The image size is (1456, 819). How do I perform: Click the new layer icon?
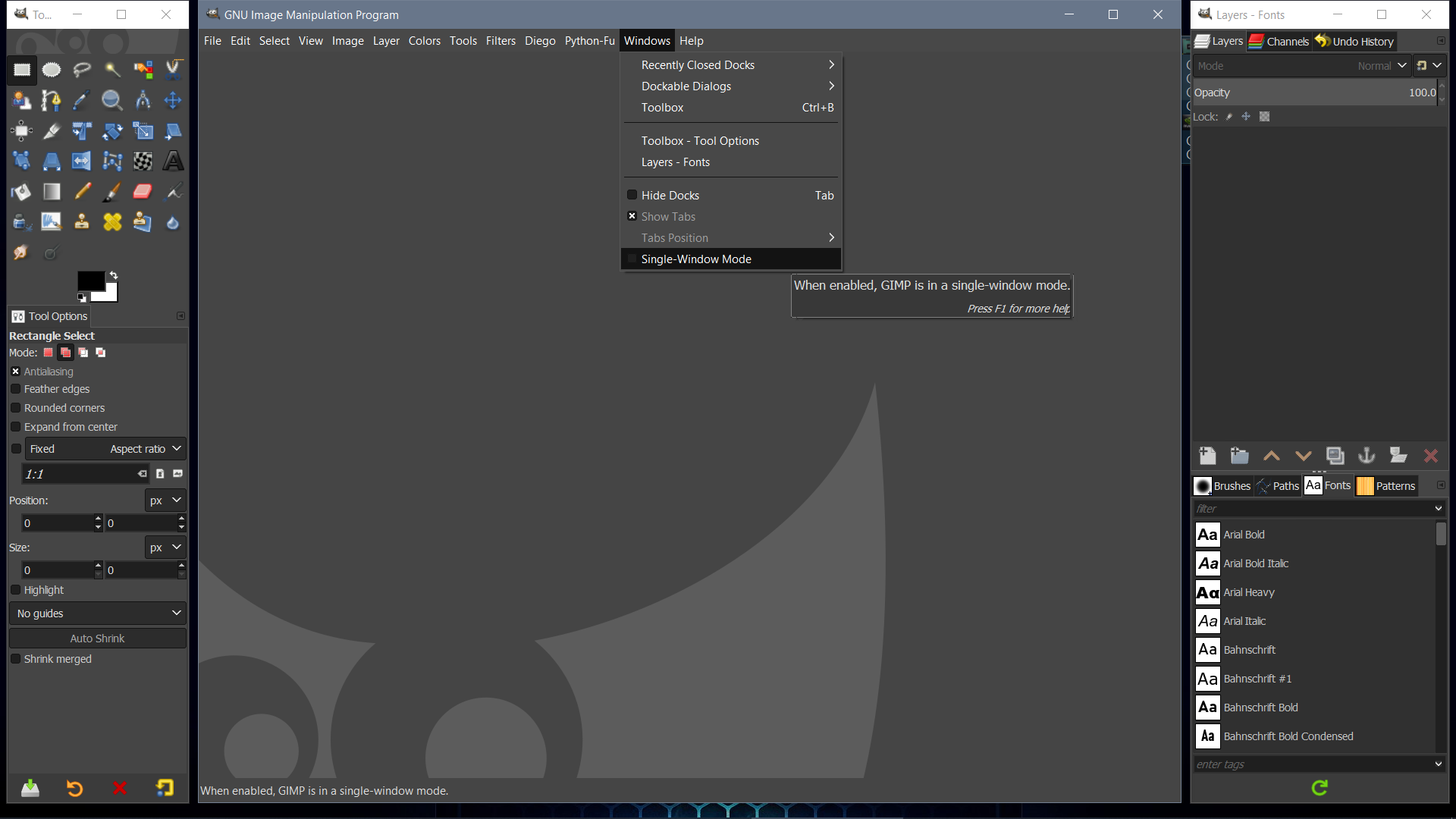tap(1207, 456)
